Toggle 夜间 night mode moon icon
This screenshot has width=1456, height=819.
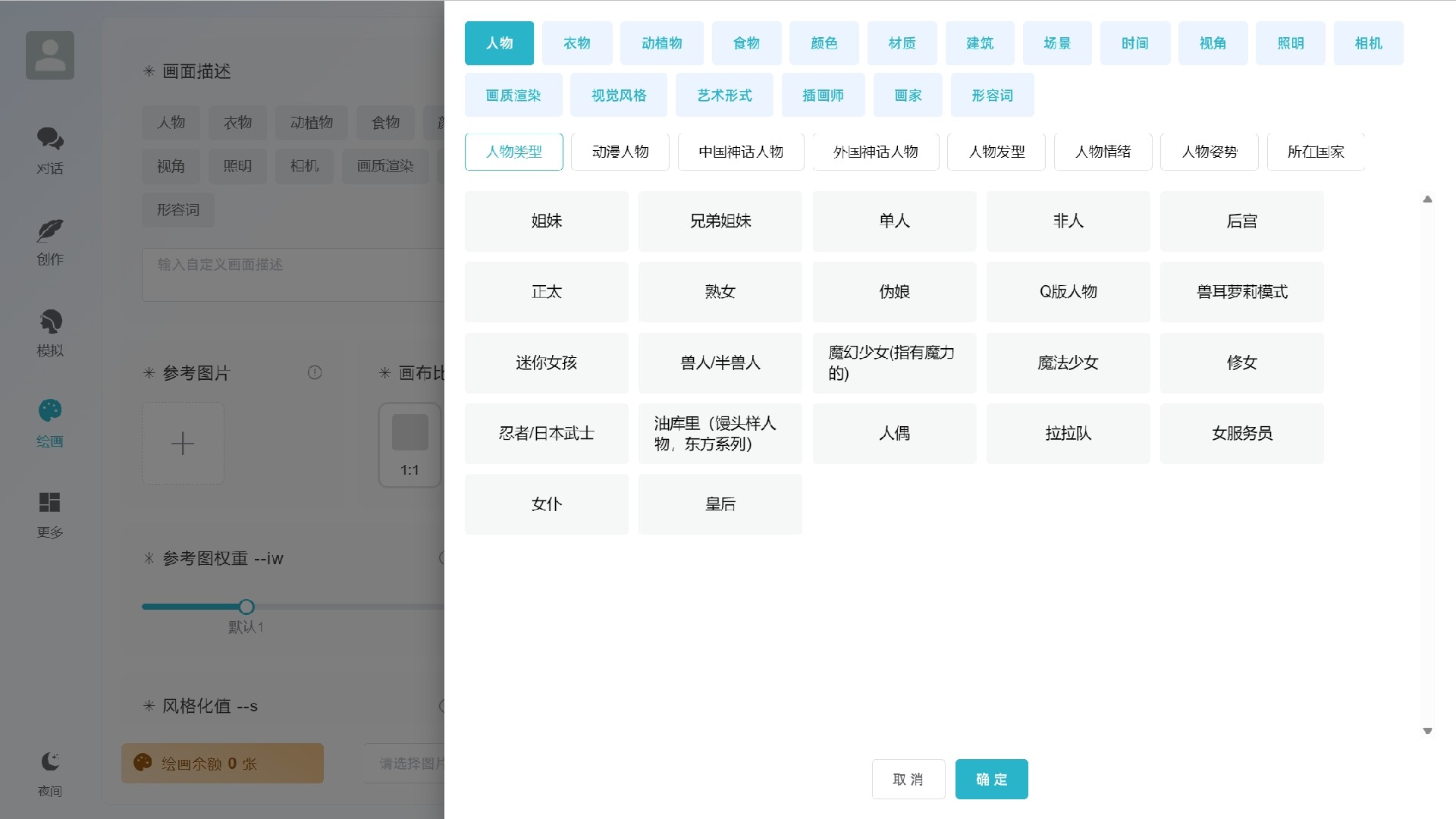tap(50, 761)
